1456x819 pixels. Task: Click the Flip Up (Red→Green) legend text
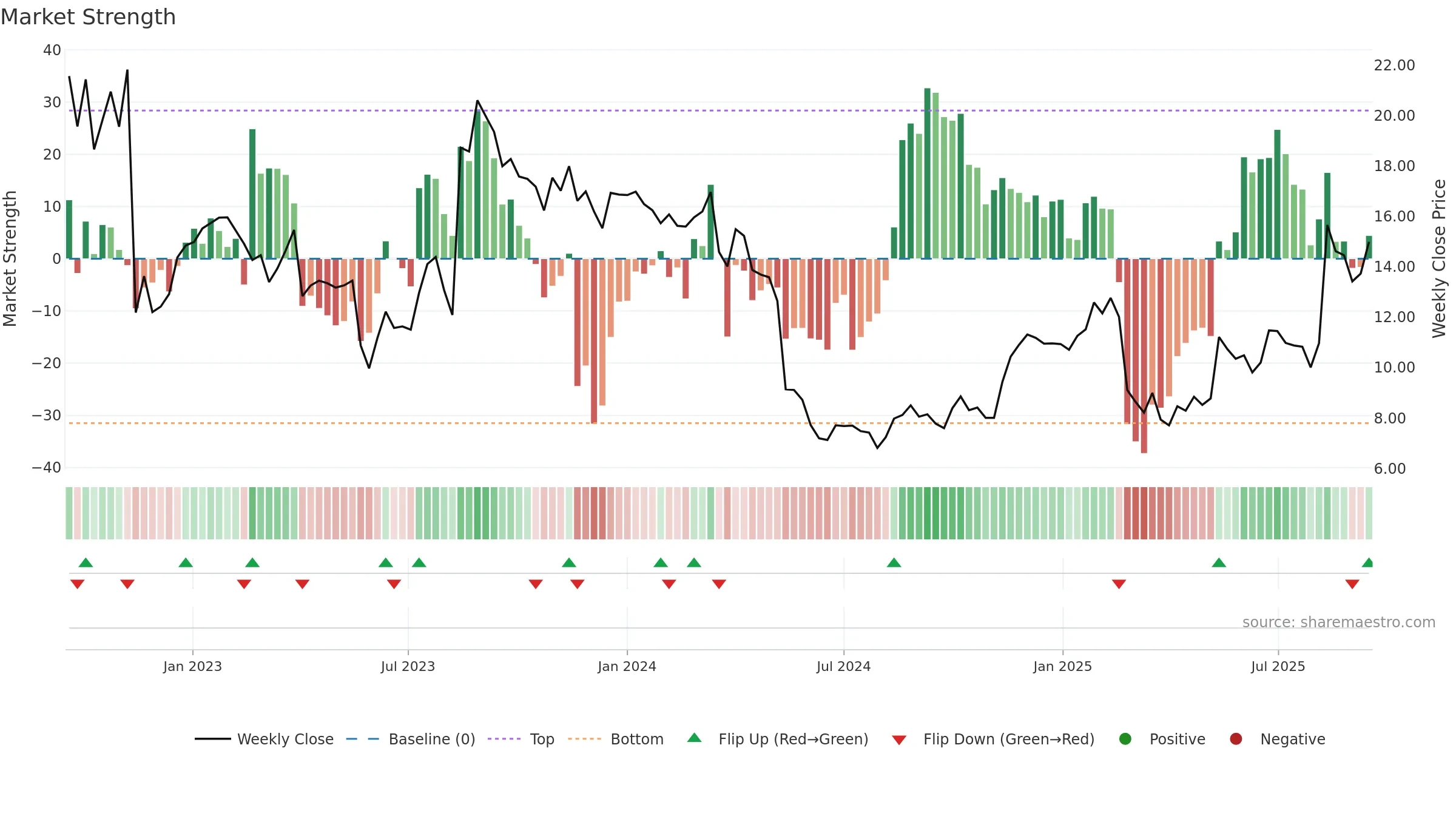point(794,739)
